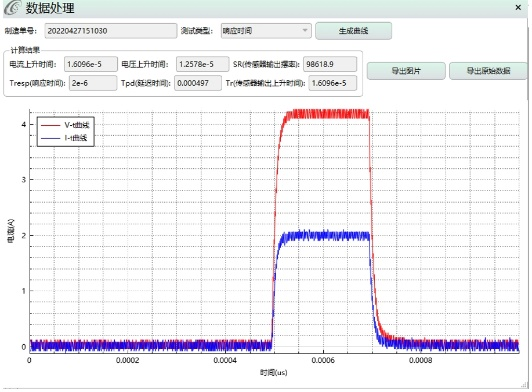Click the 电压上升时间 value field
Viewport: 532px width, 392px height.
202,64
